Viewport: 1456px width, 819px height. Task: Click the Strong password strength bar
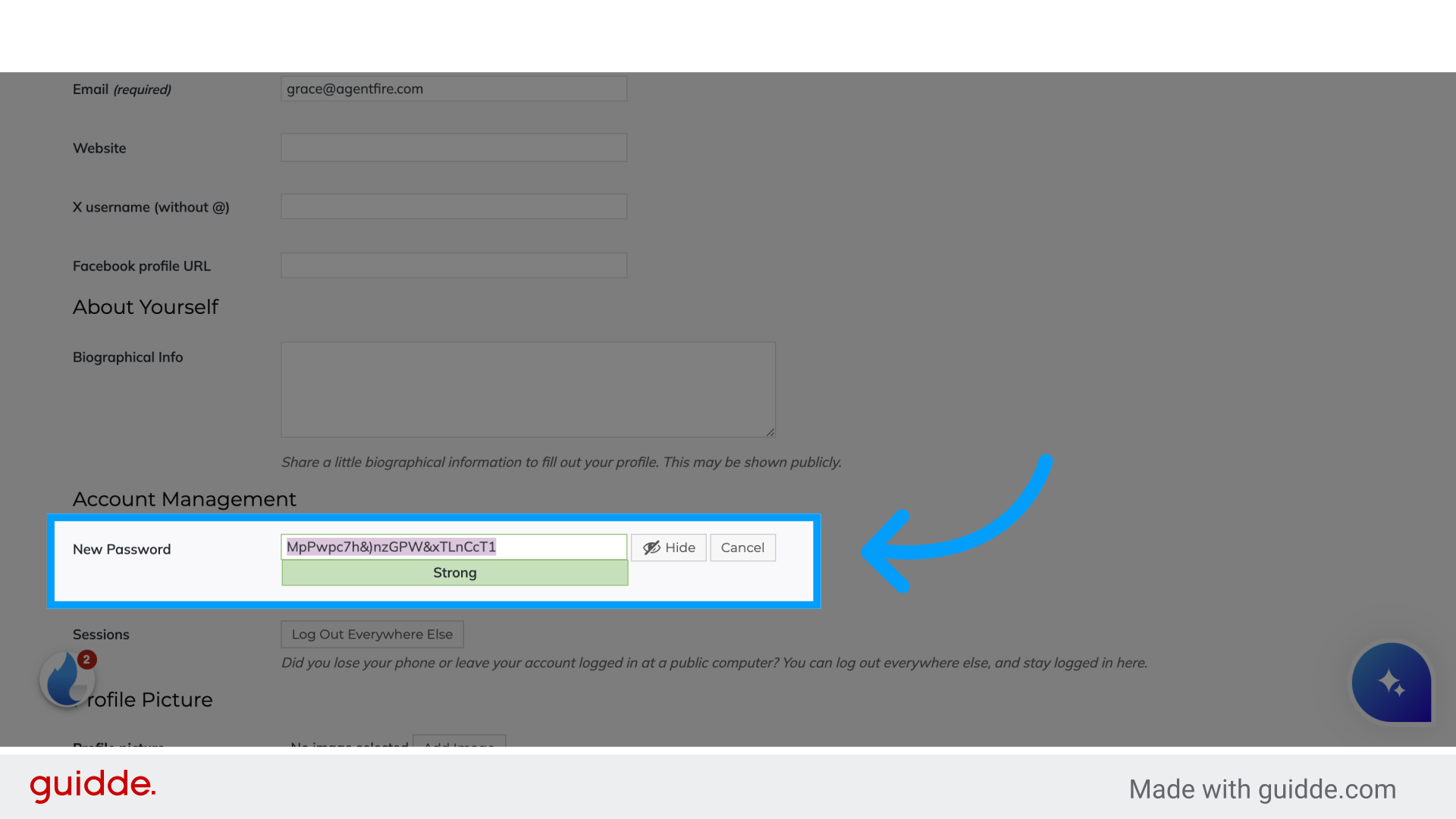point(453,573)
